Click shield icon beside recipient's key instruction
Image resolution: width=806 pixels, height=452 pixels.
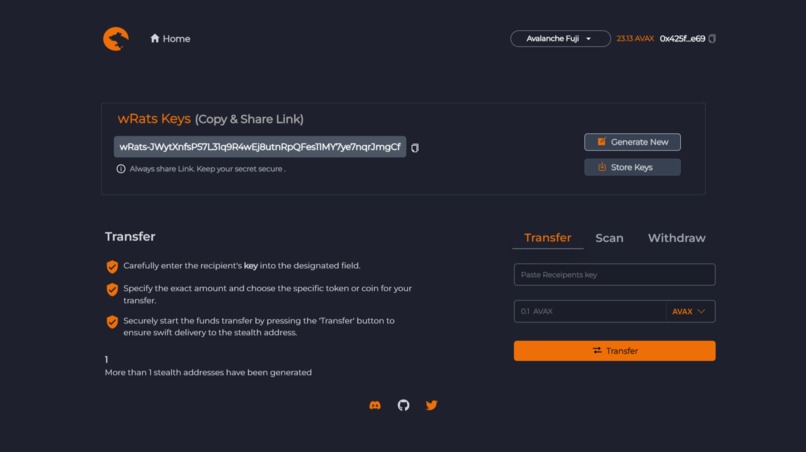pyautogui.click(x=112, y=266)
